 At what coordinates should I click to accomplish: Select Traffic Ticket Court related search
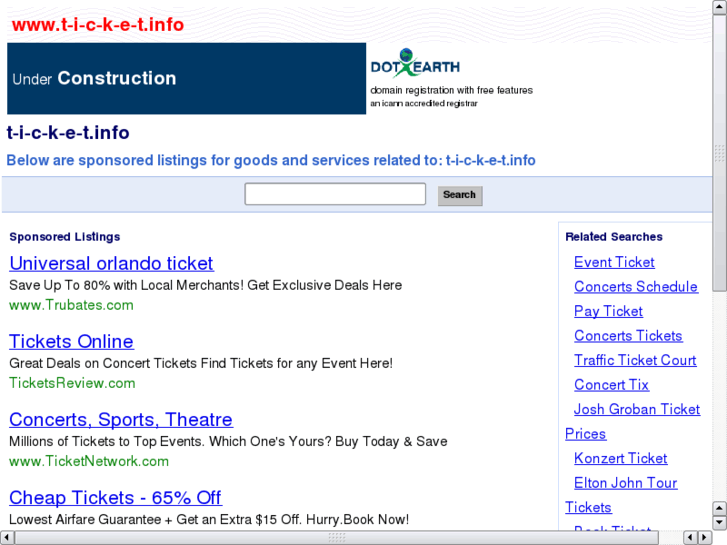[635, 360]
